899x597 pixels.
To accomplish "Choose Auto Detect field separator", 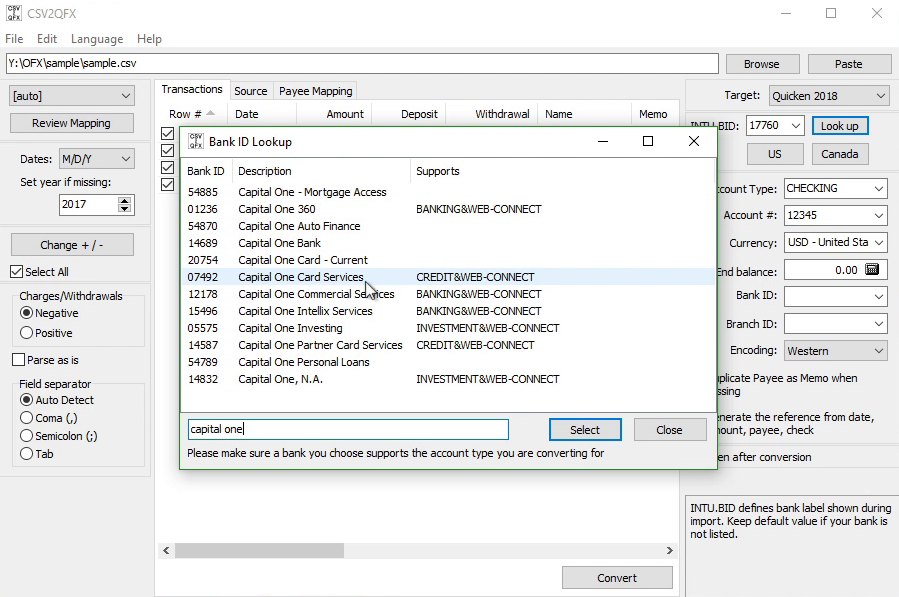I will coord(26,400).
